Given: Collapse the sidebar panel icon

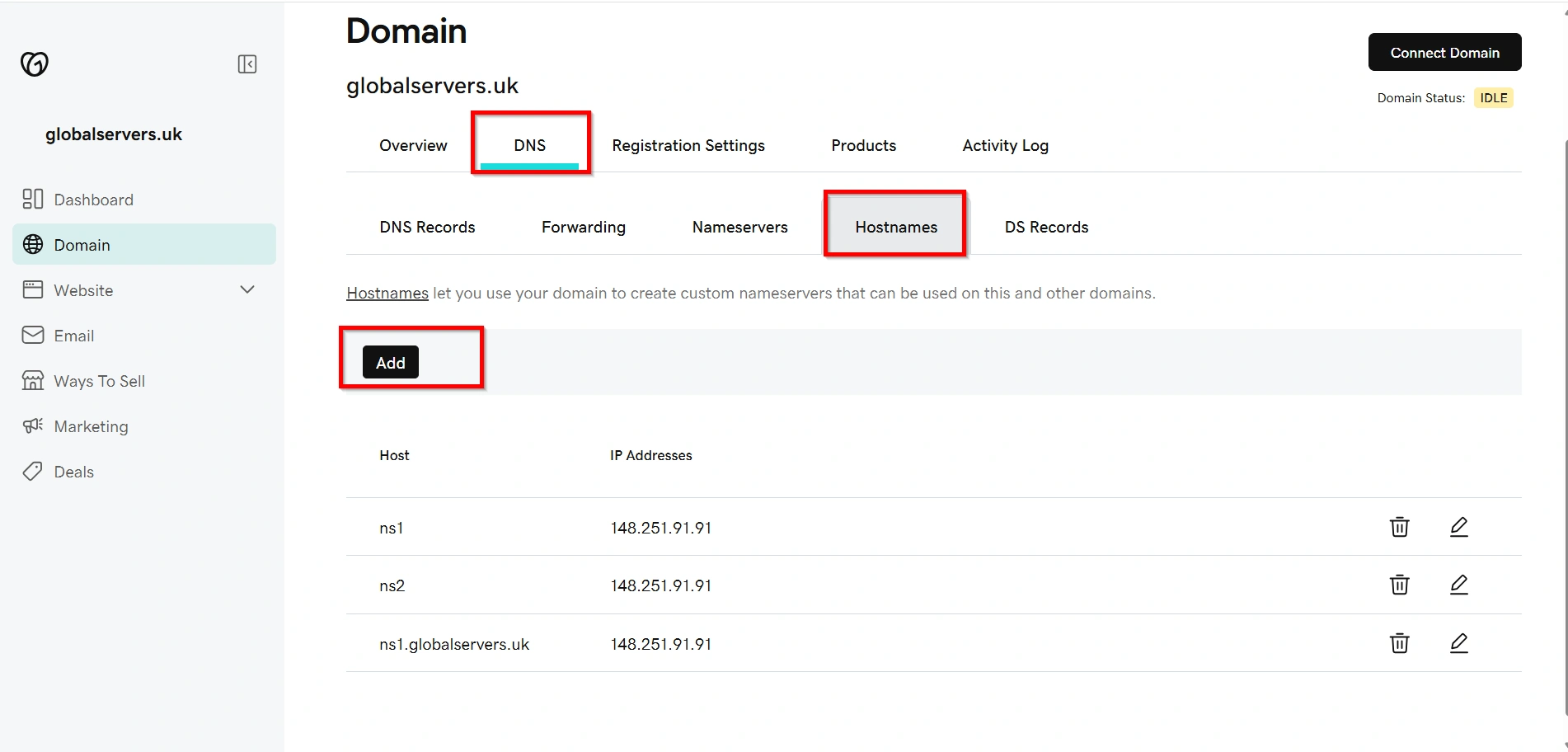Looking at the screenshot, I should point(247,64).
